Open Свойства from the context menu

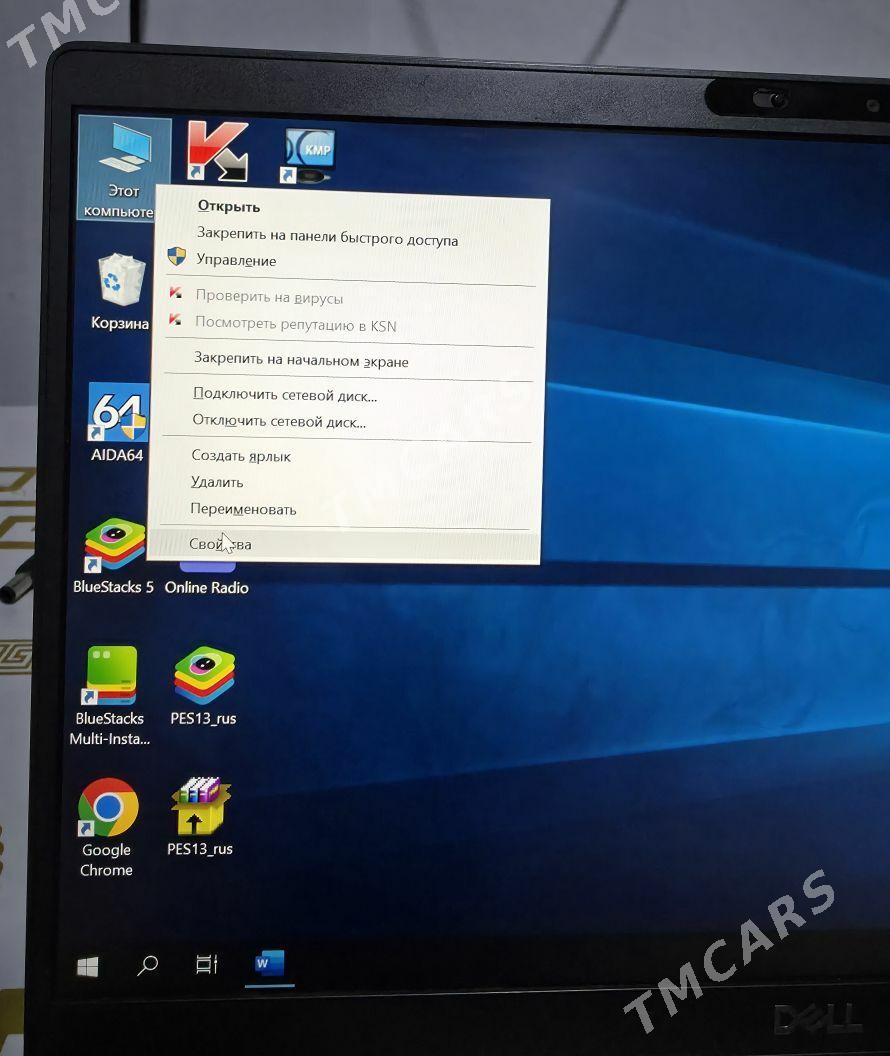[x=344, y=544]
